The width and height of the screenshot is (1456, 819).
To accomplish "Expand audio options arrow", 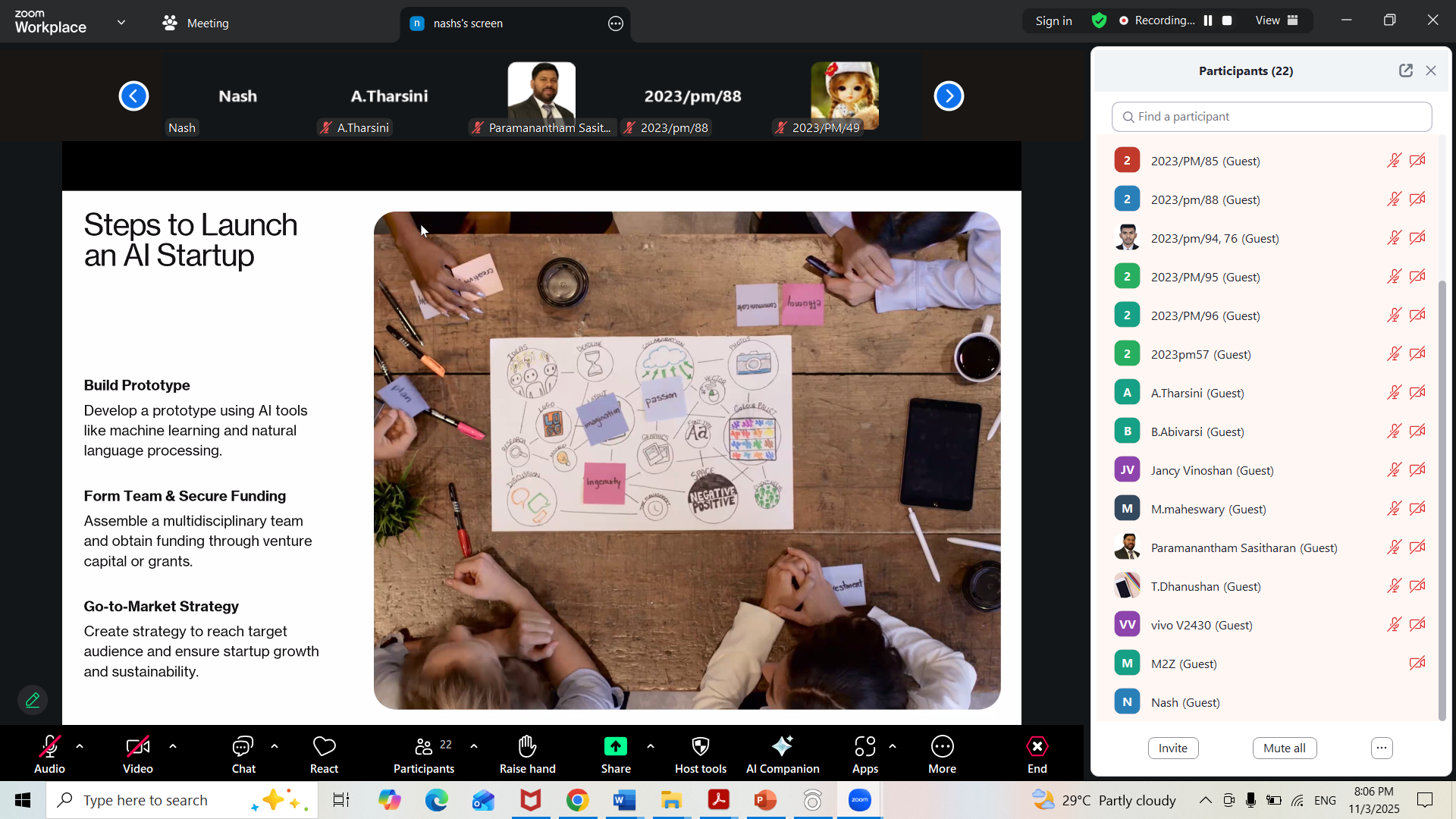I will 80,747.
